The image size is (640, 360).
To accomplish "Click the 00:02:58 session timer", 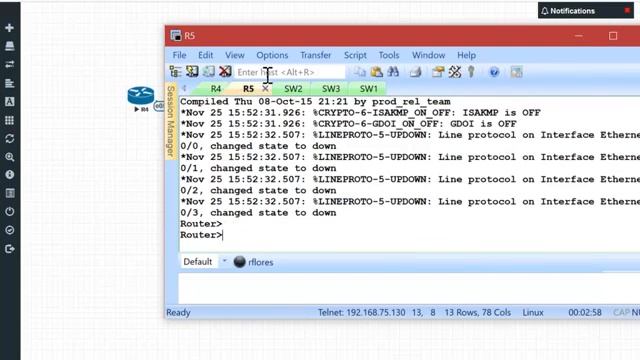I will (585, 312).
